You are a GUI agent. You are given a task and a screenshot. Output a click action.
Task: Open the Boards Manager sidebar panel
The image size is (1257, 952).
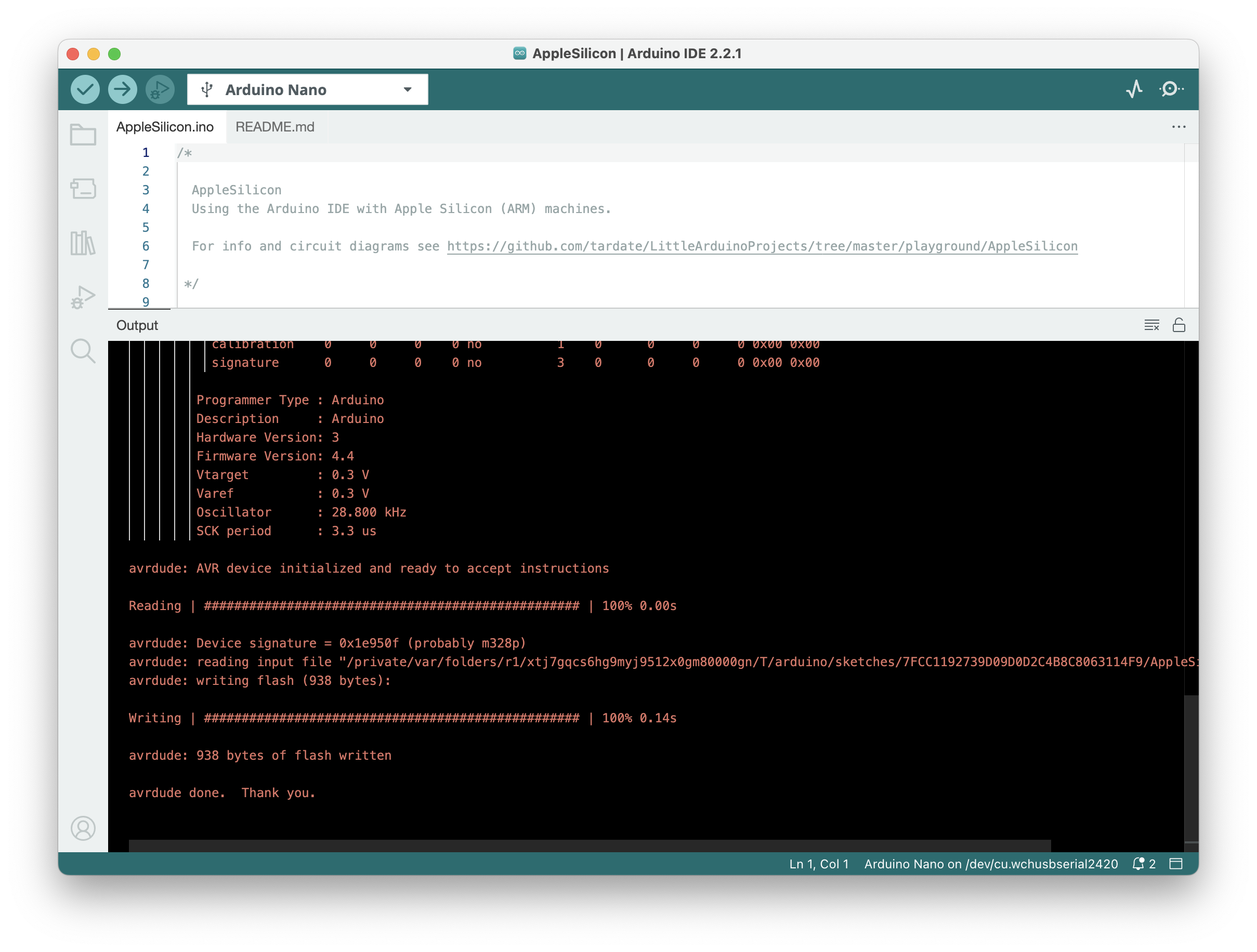pos(83,189)
